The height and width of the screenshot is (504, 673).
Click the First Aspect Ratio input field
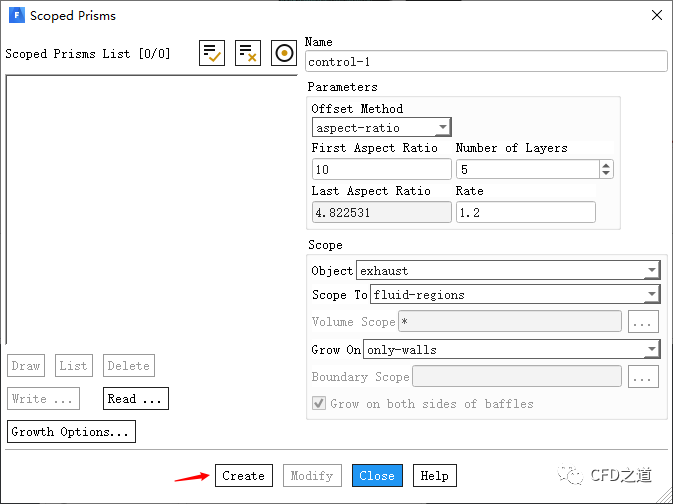(382, 169)
